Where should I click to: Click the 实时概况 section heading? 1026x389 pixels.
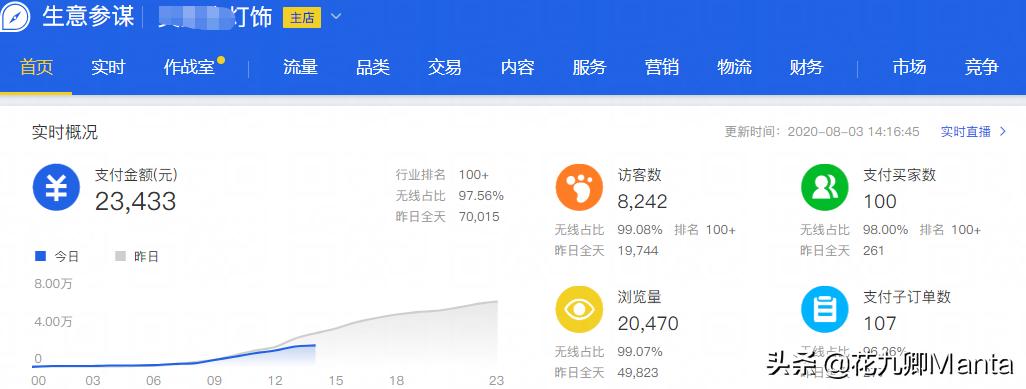(x=65, y=132)
